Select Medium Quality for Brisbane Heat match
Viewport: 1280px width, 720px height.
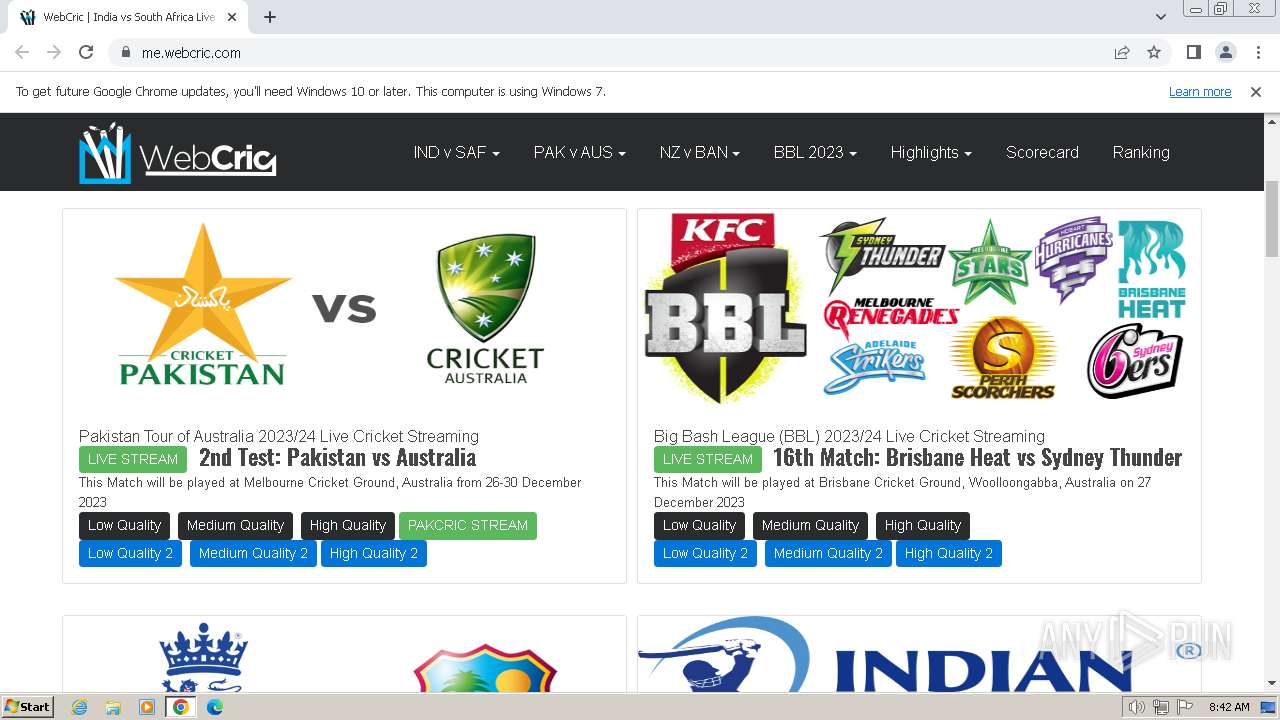pyautogui.click(x=810, y=525)
